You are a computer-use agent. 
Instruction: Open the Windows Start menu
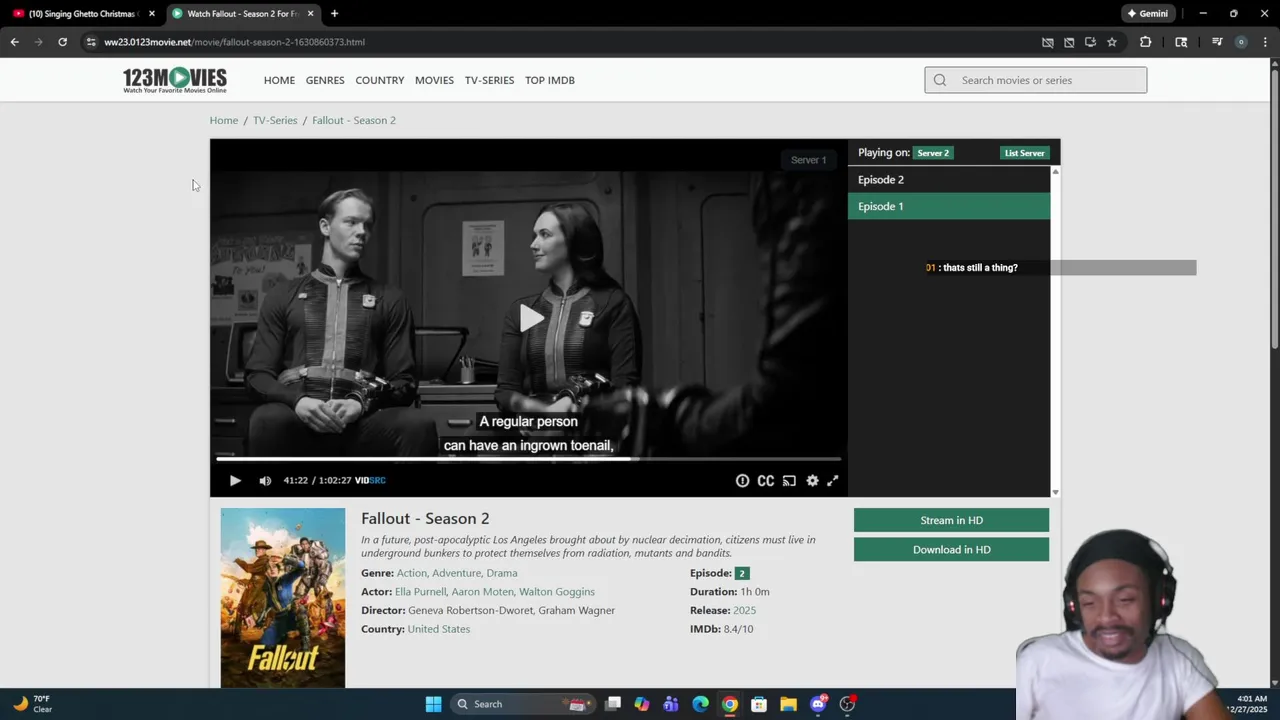433,704
